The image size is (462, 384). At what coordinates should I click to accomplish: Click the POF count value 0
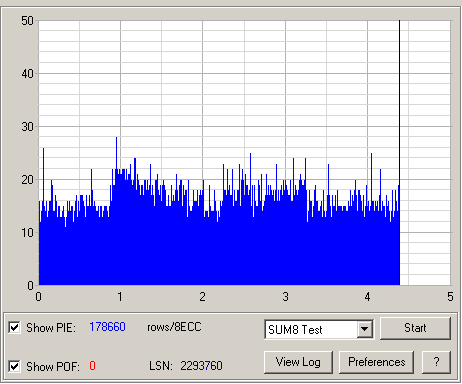point(92,366)
